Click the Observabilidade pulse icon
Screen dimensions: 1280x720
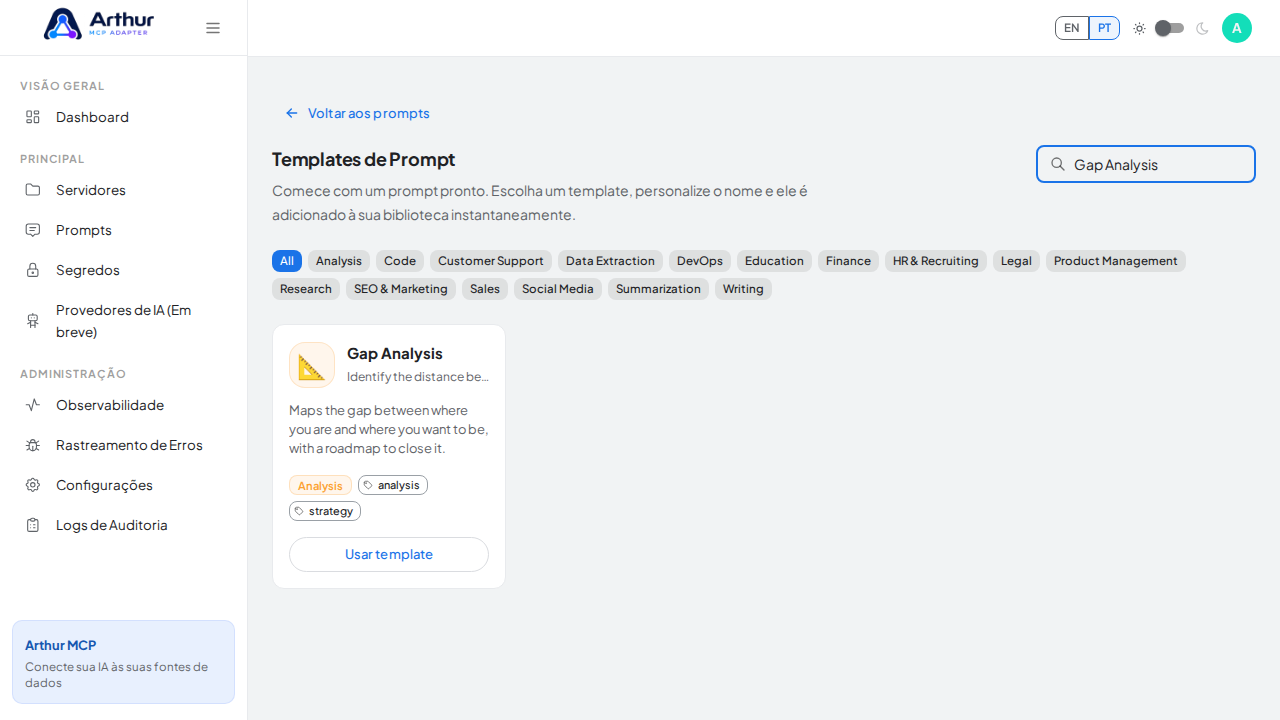tap(33, 405)
